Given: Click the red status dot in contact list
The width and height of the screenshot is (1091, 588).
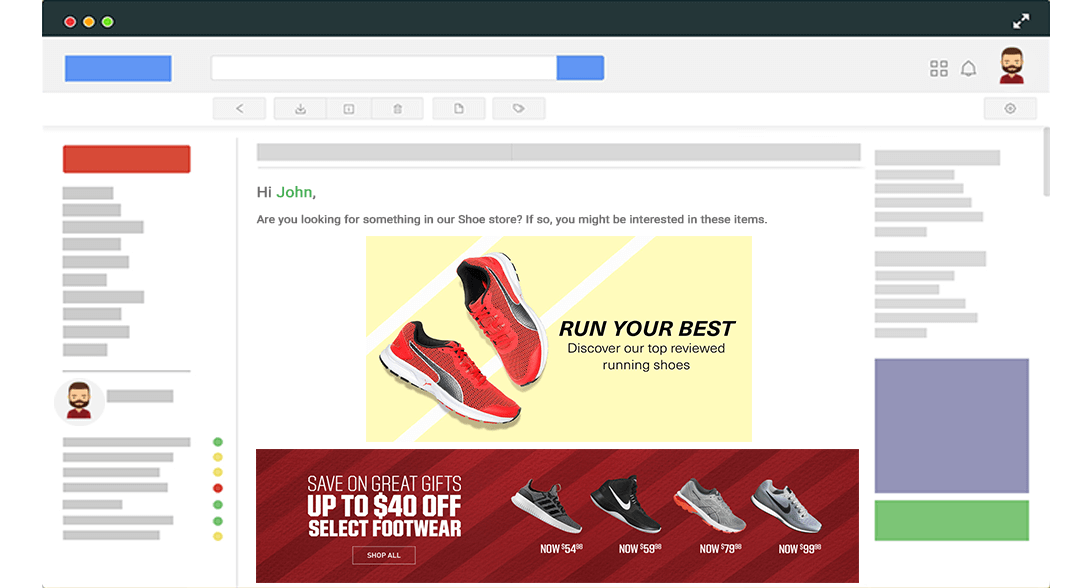Looking at the screenshot, I should (218, 488).
